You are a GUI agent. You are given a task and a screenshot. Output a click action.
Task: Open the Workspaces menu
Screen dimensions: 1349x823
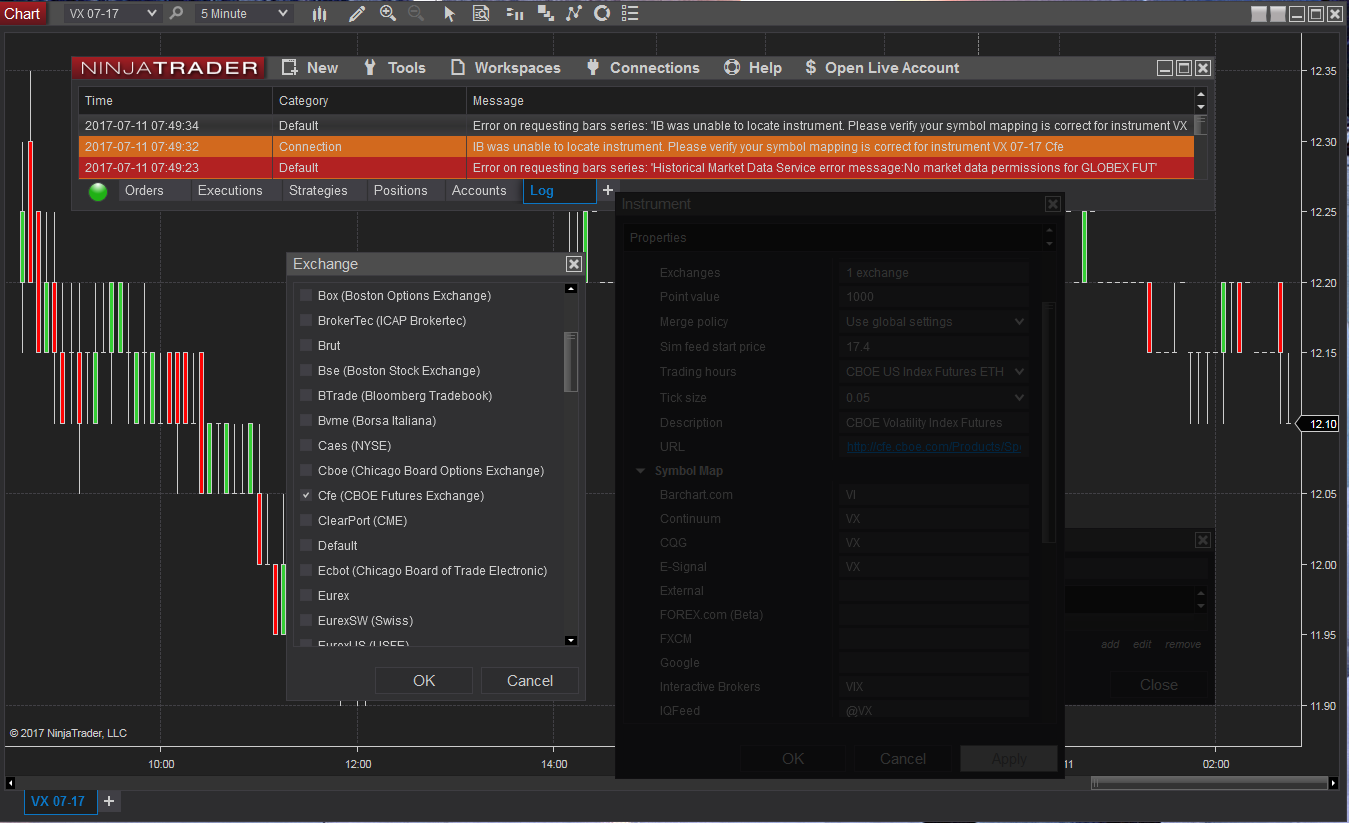(505, 68)
